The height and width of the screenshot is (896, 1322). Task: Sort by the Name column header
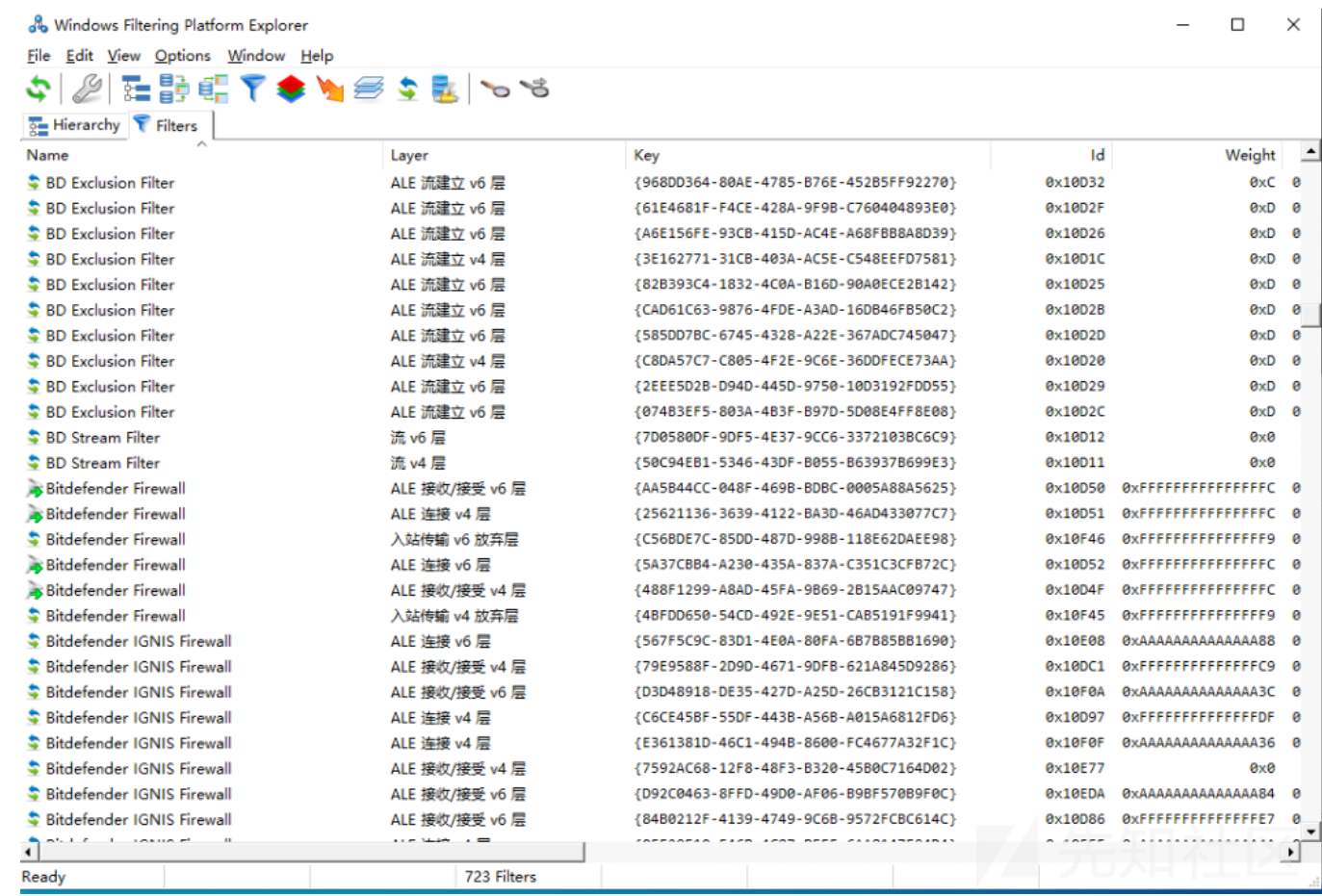point(201,155)
